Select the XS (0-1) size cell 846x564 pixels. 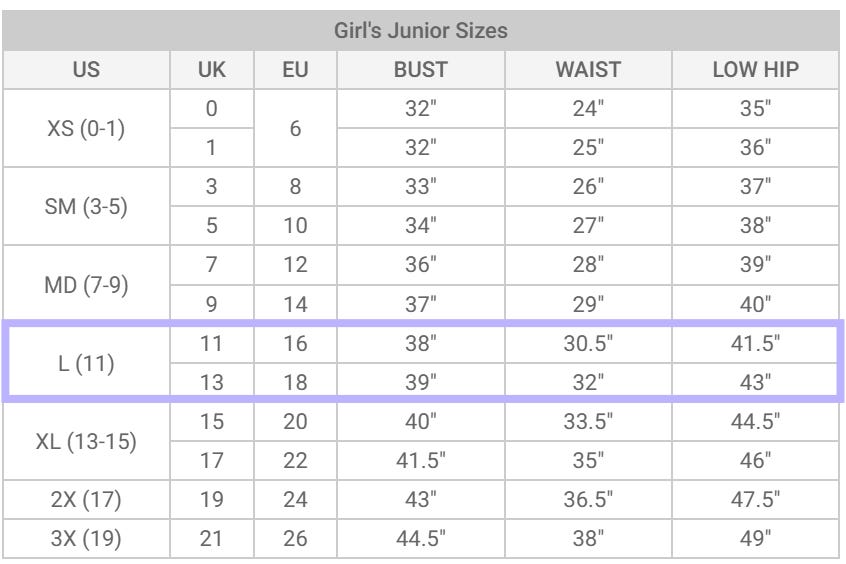[x=85, y=132]
